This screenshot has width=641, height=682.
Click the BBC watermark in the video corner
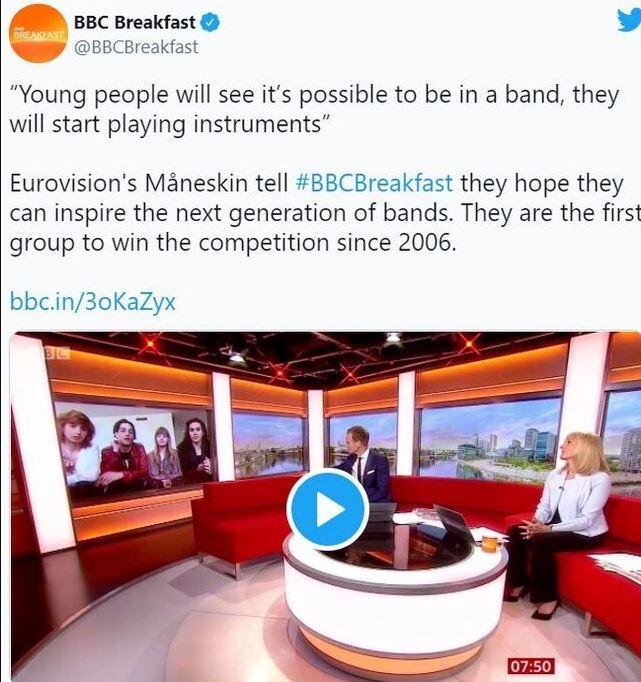point(56,353)
